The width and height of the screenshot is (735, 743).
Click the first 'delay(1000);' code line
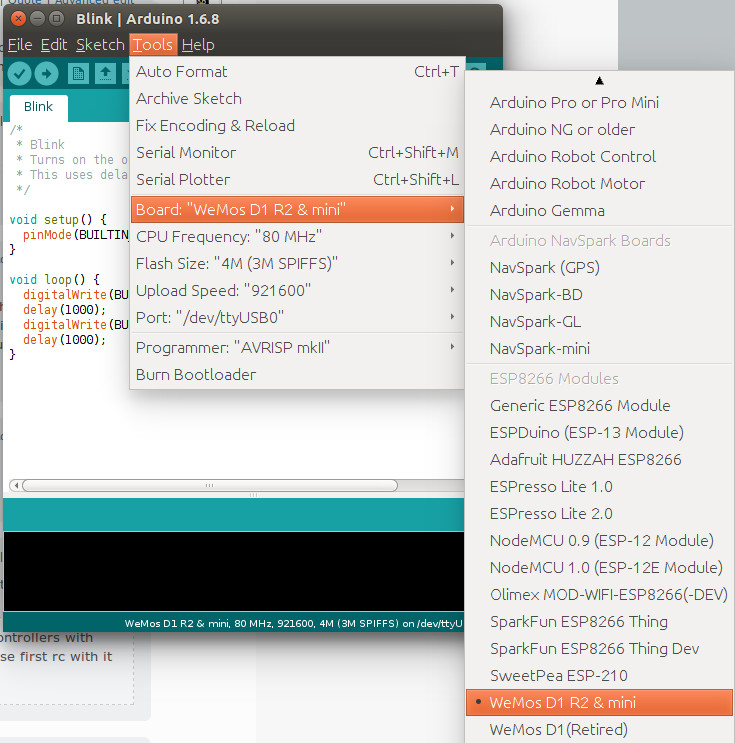[64, 309]
